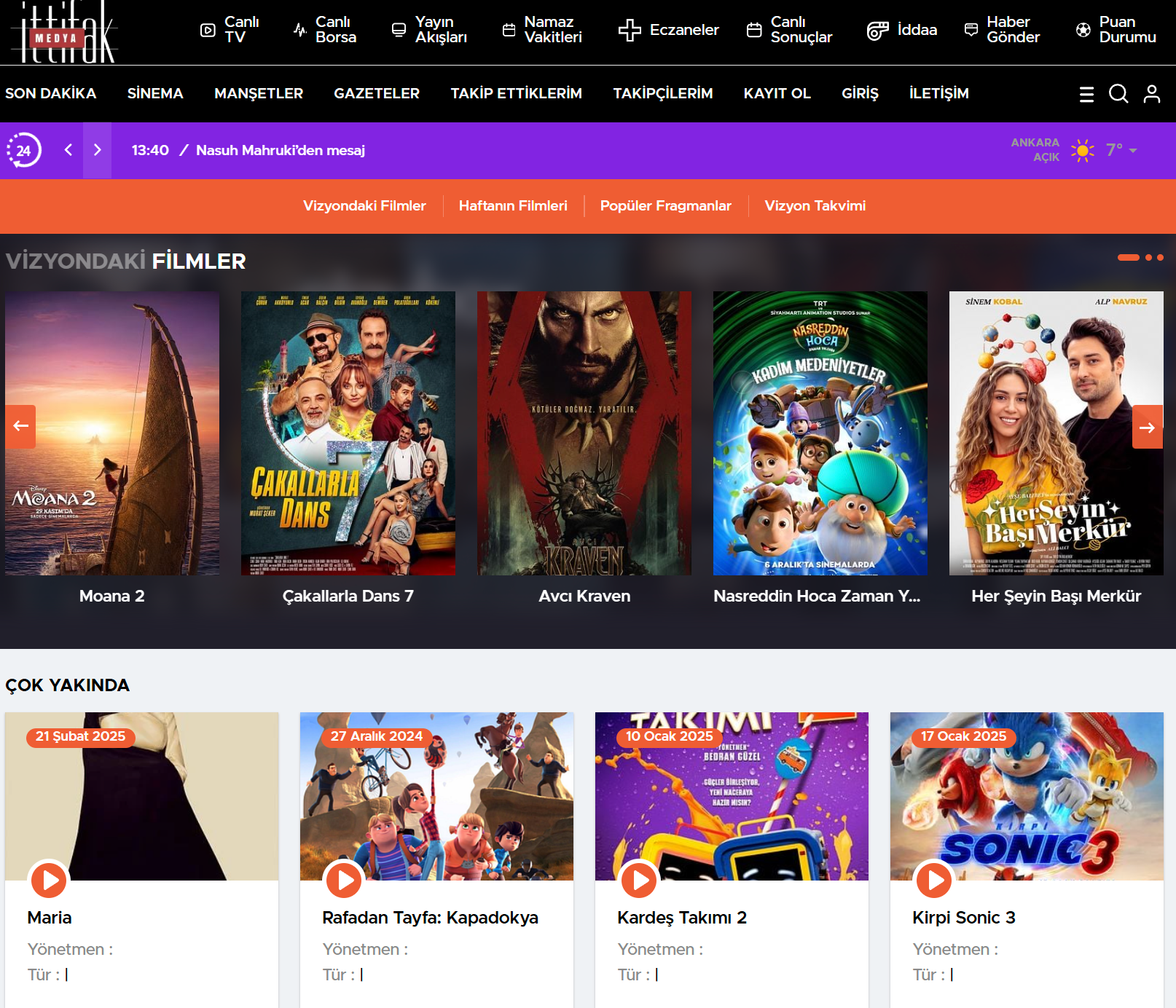Select the second carousel dot
This screenshot has width=1176, height=1008.
click(1149, 257)
